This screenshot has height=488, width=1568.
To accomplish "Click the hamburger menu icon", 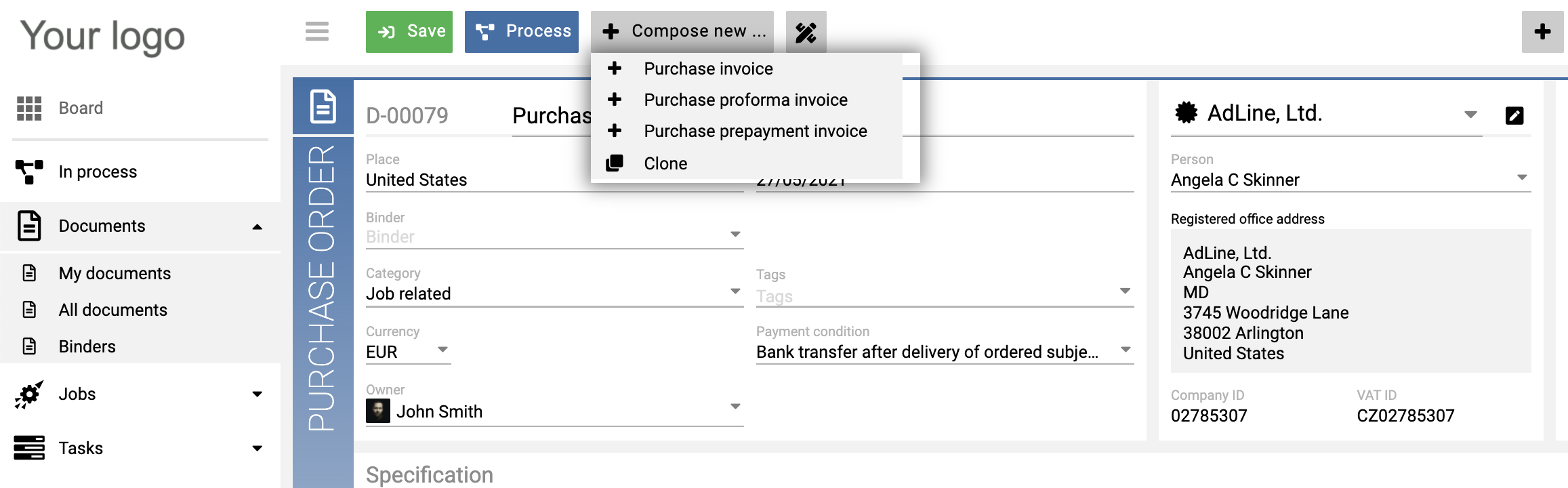I will 316,31.
